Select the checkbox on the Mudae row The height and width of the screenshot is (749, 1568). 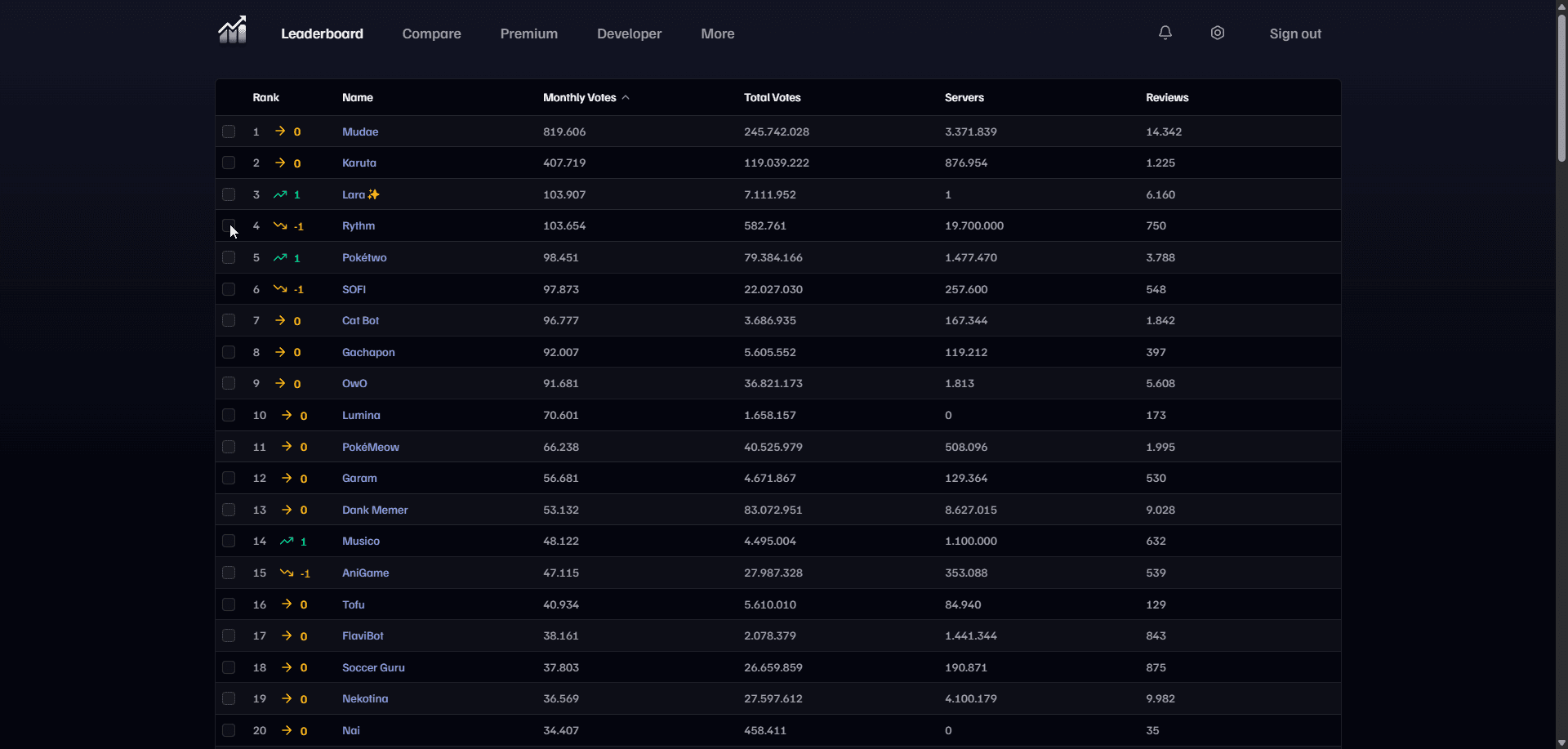click(229, 132)
